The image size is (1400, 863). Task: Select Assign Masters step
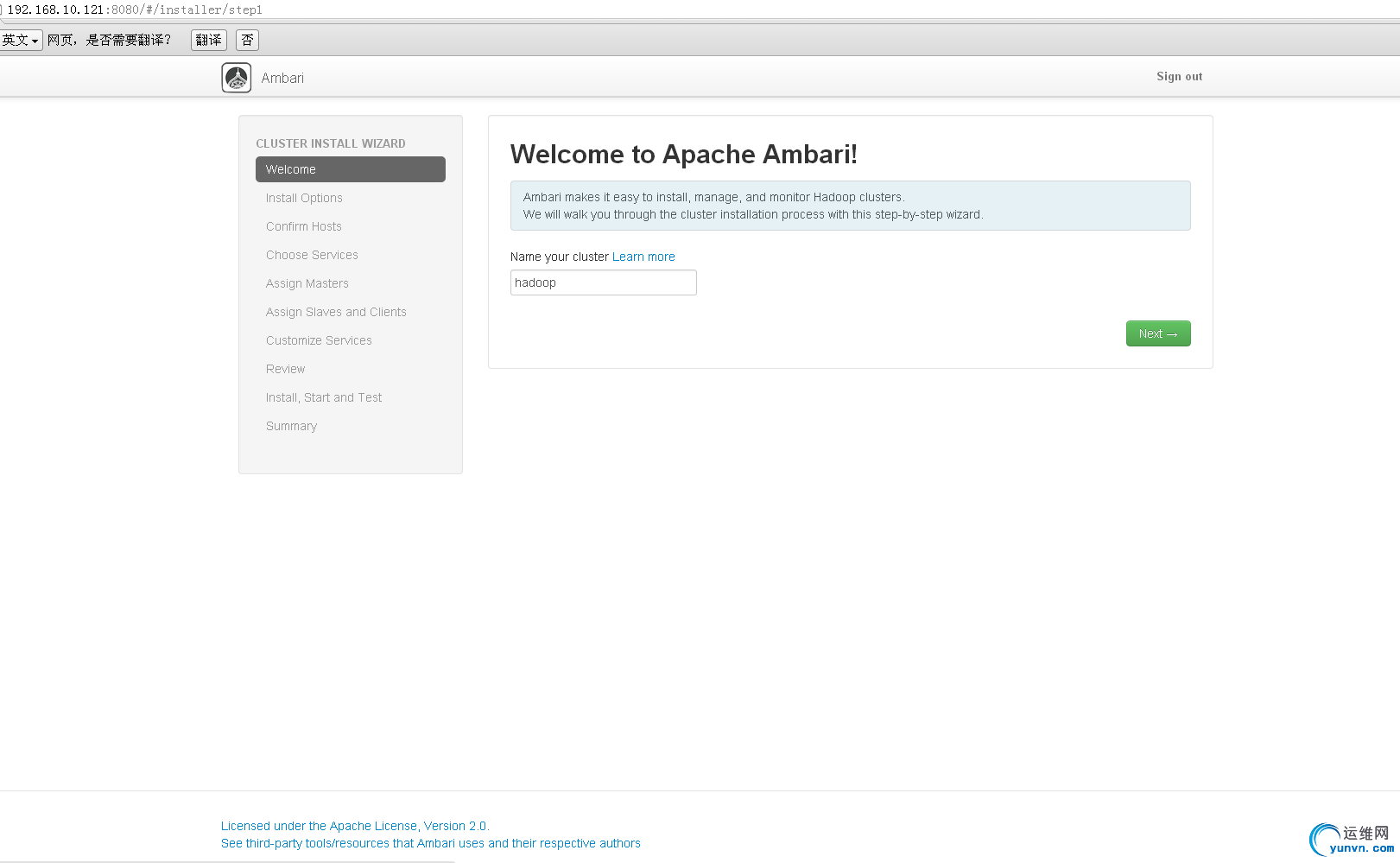(307, 283)
